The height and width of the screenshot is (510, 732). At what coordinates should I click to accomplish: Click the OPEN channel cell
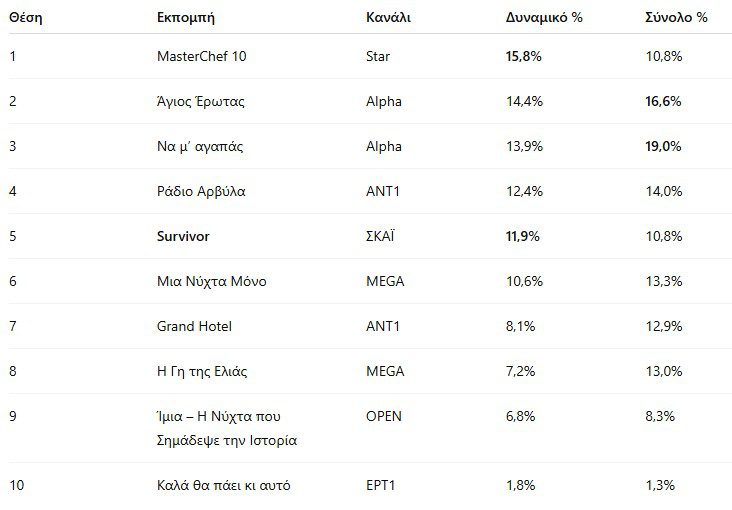(384, 414)
